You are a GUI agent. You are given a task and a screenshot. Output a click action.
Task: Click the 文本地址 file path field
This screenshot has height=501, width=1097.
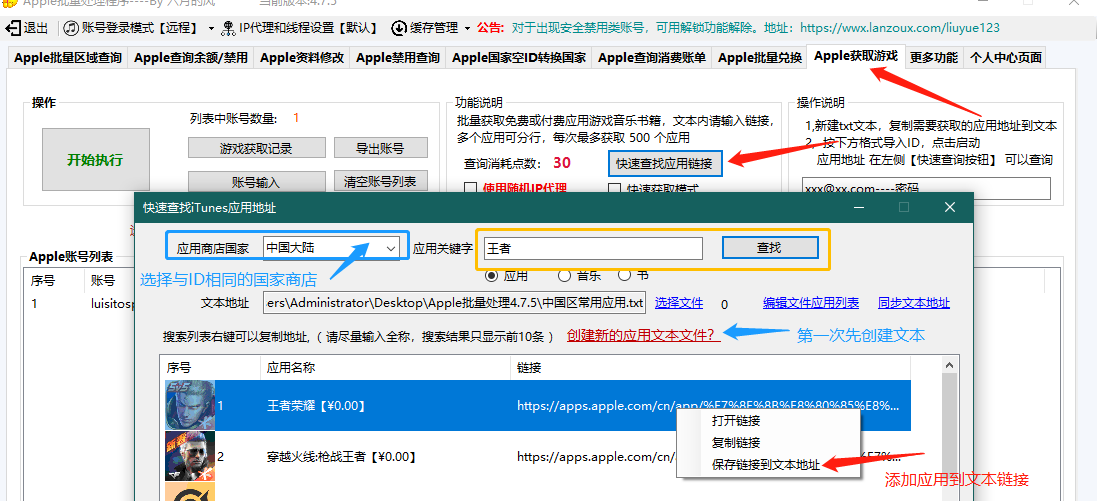pyautogui.click(x=454, y=303)
